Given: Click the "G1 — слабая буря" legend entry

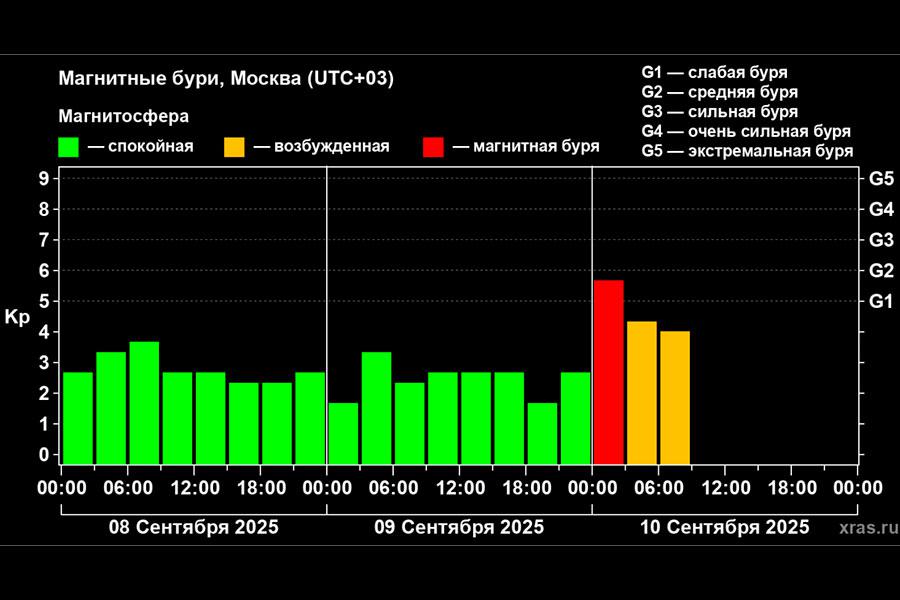Looking at the screenshot, I should (713, 73).
